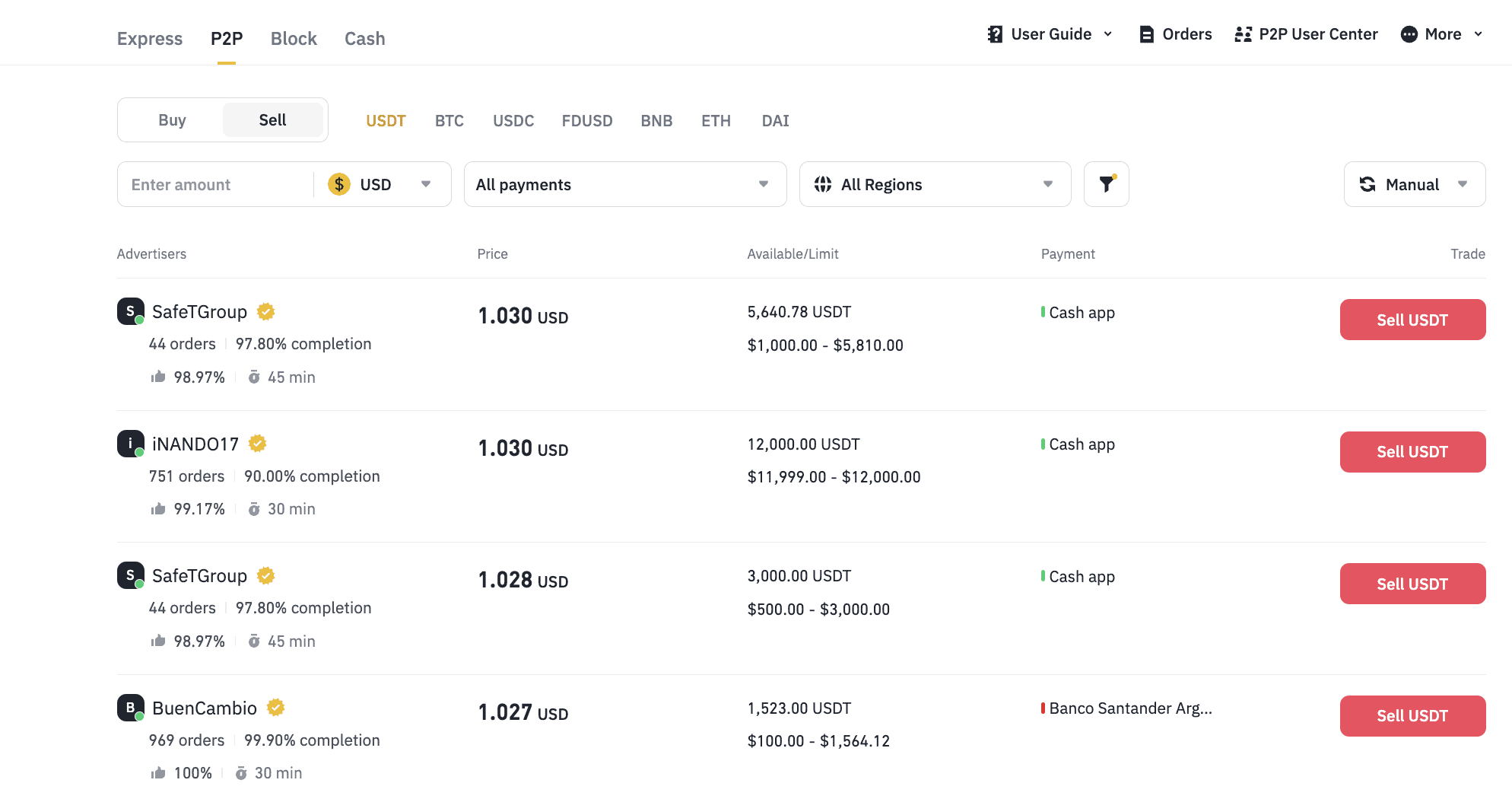Click SafeTGroup verified badge at 1.030 price

(x=265, y=312)
